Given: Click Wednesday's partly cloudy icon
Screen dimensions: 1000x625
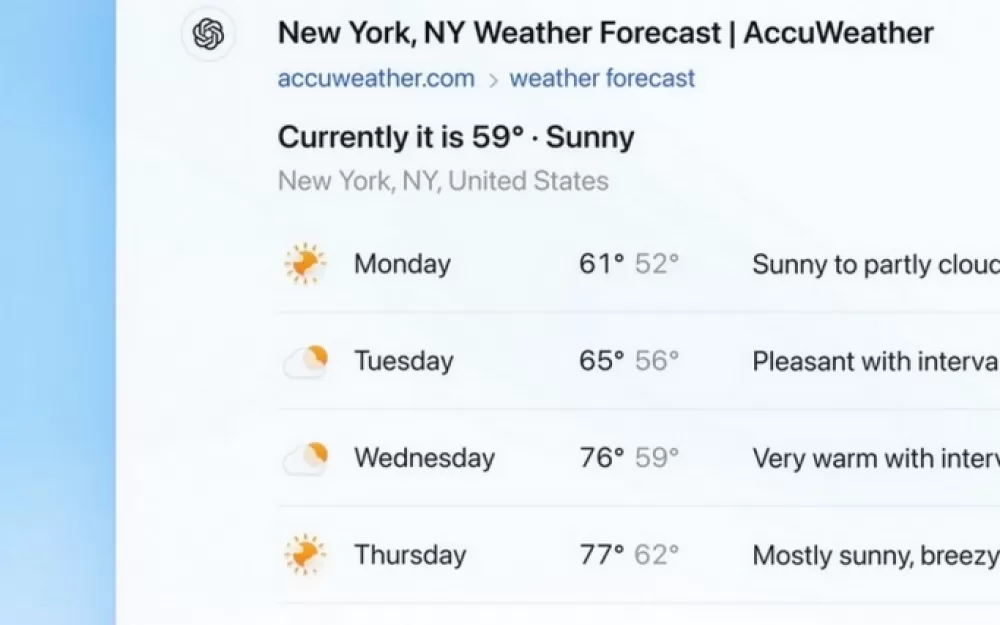Looking at the screenshot, I should [x=305, y=458].
